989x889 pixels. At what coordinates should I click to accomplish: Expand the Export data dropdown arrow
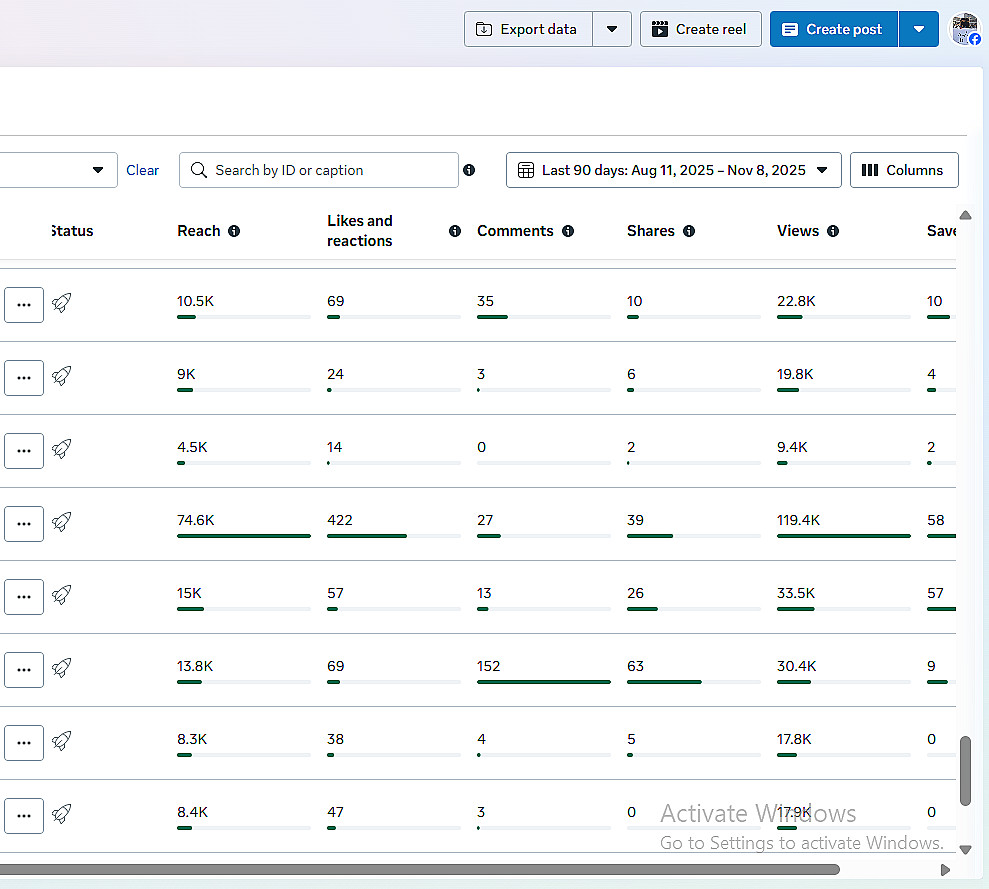pos(612,29)
